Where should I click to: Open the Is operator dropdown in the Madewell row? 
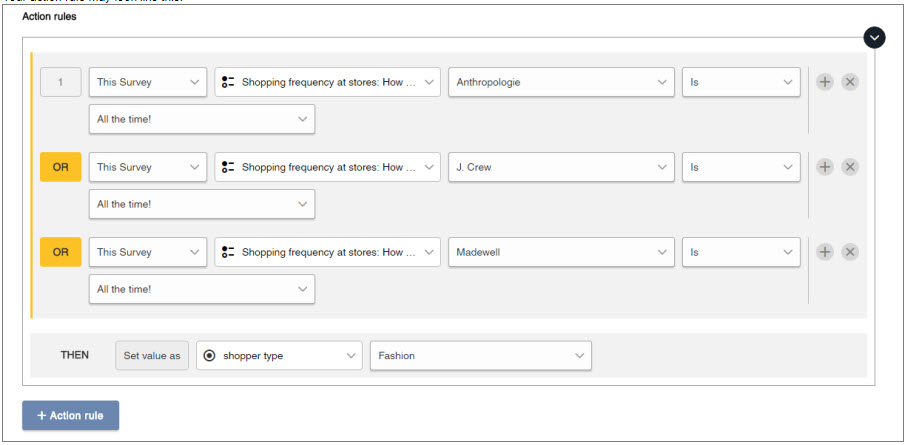point(741,252)
